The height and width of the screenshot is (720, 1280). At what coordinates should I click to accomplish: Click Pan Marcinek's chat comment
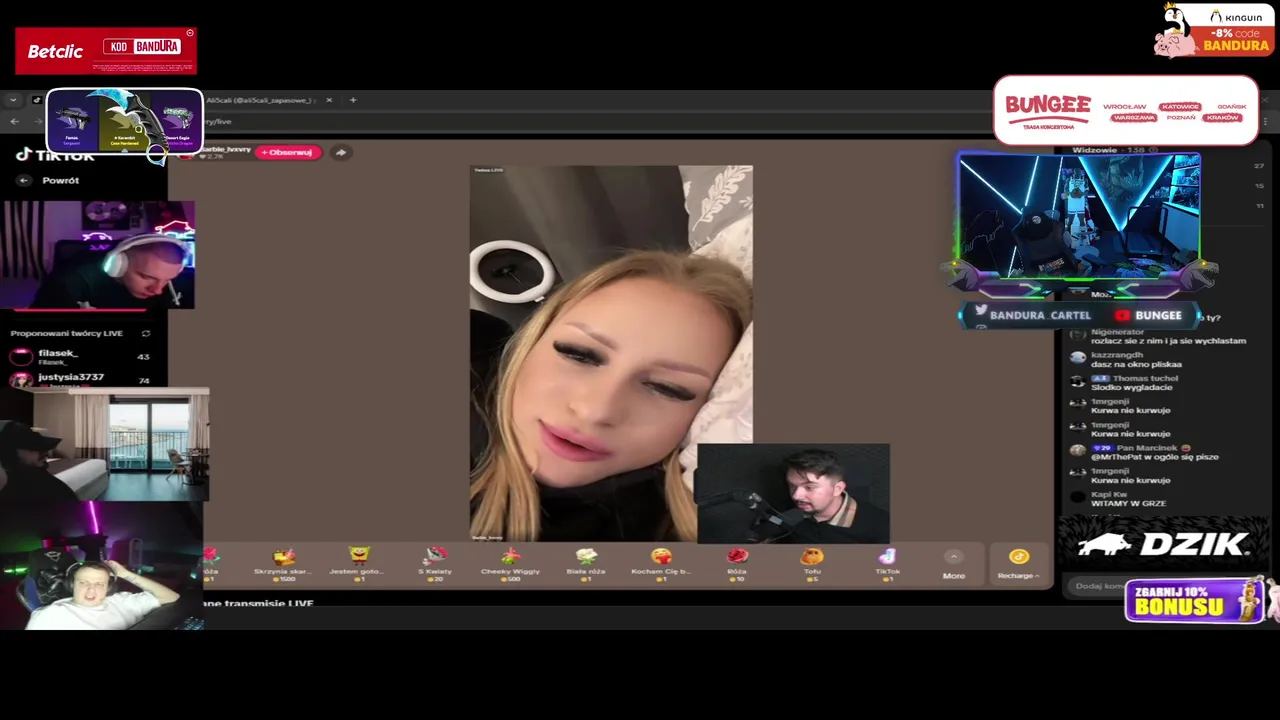(1144, 453)
